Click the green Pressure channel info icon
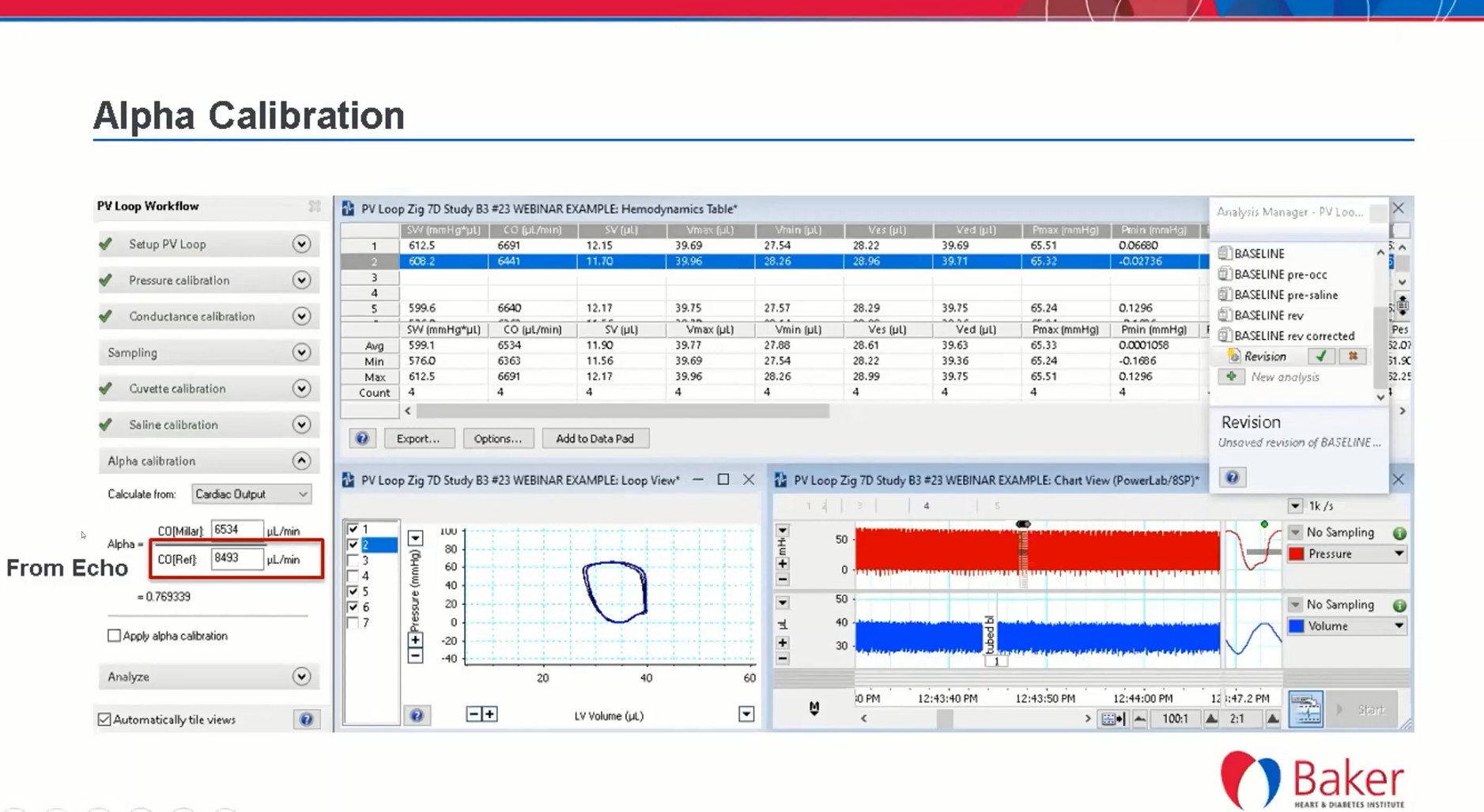1484x812 pixels. coord(1399,533)
